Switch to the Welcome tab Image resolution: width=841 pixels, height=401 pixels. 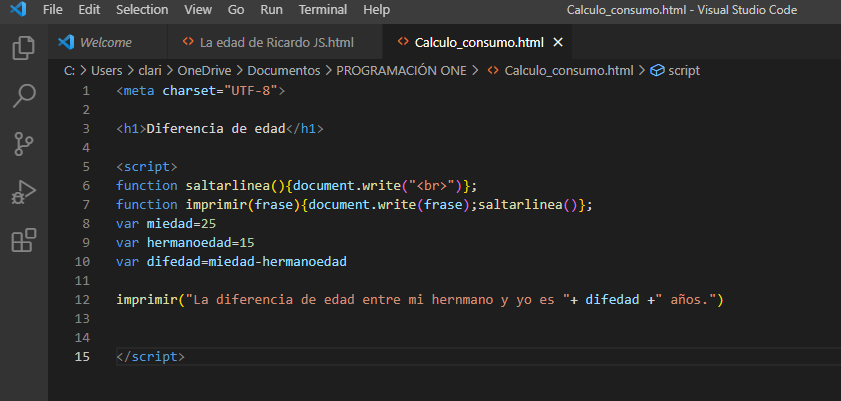(x=108, y=42)
